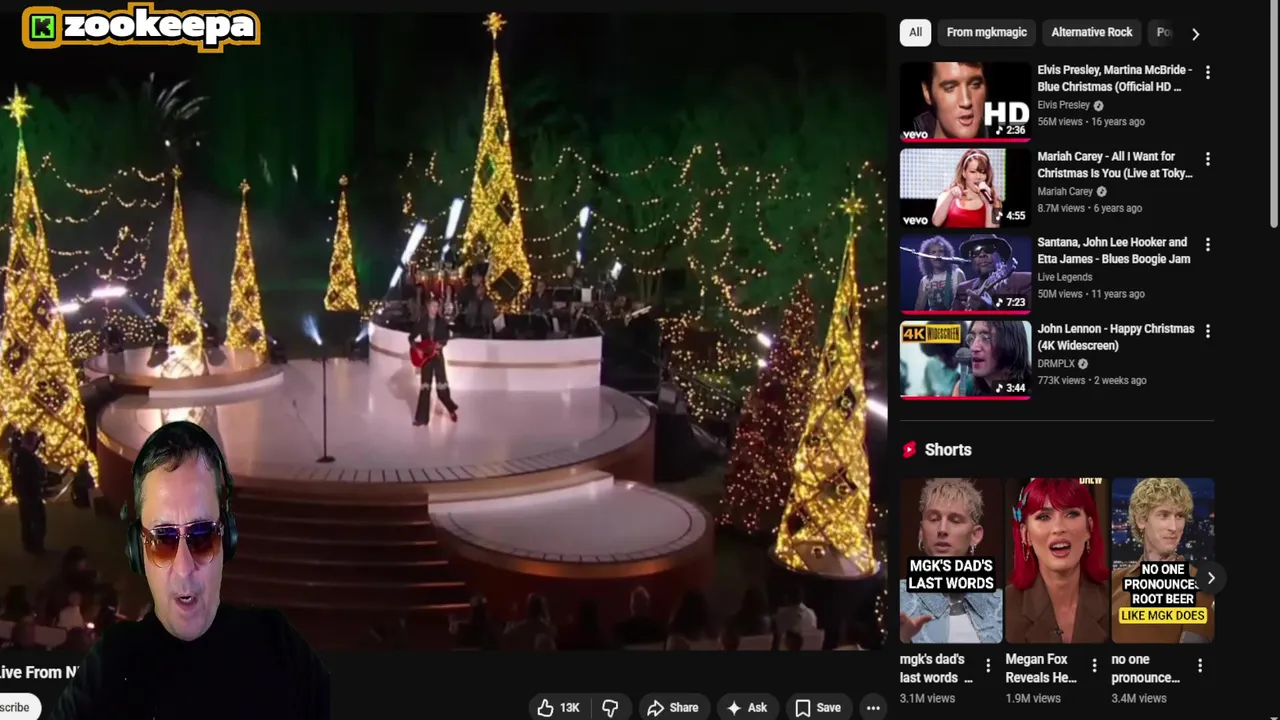The image size is (1280, 720).
Task: Select the Alternative Rock chip
Action: click(1092, 32)
